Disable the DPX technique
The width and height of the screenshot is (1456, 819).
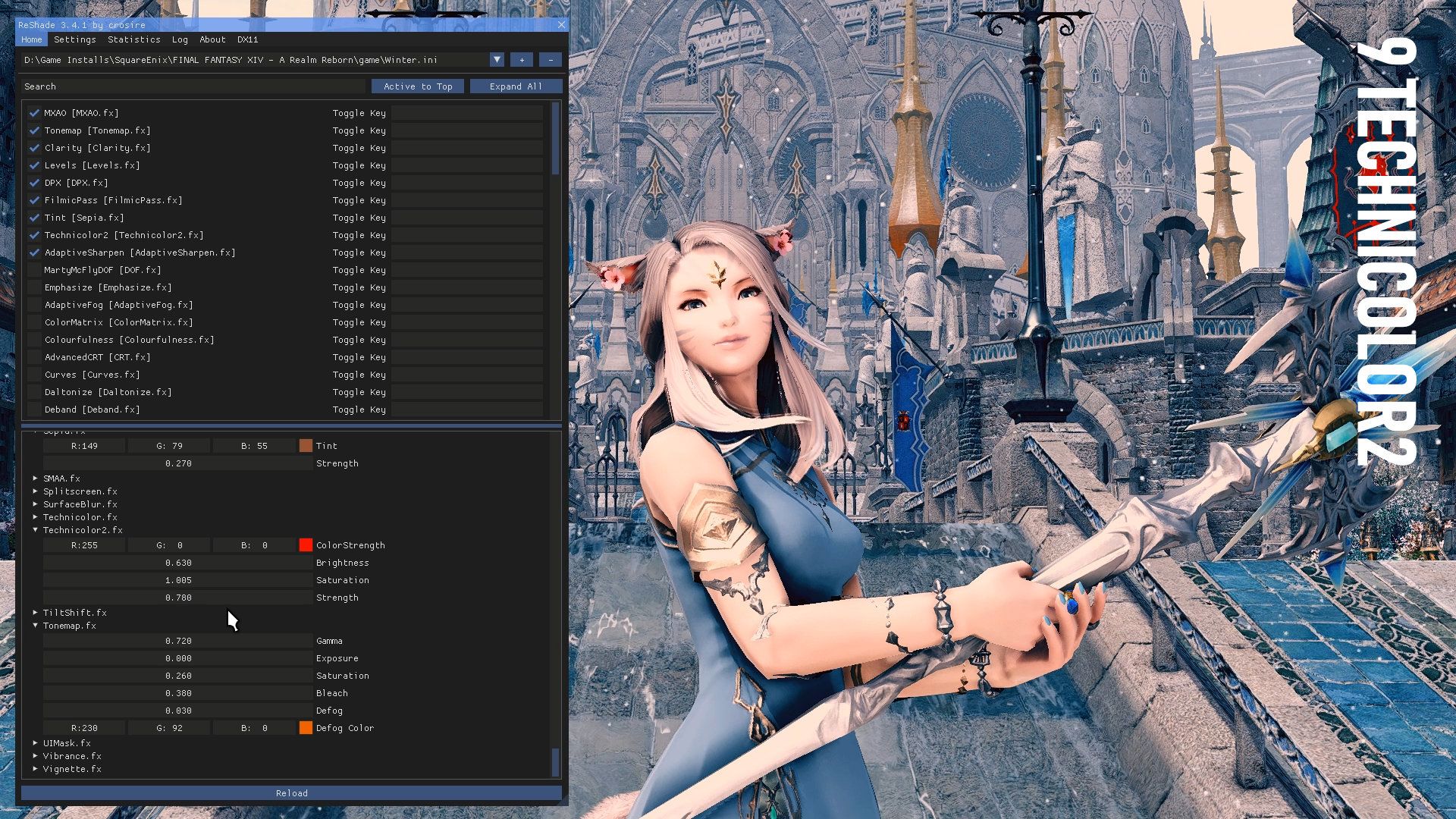click(34, 183)
